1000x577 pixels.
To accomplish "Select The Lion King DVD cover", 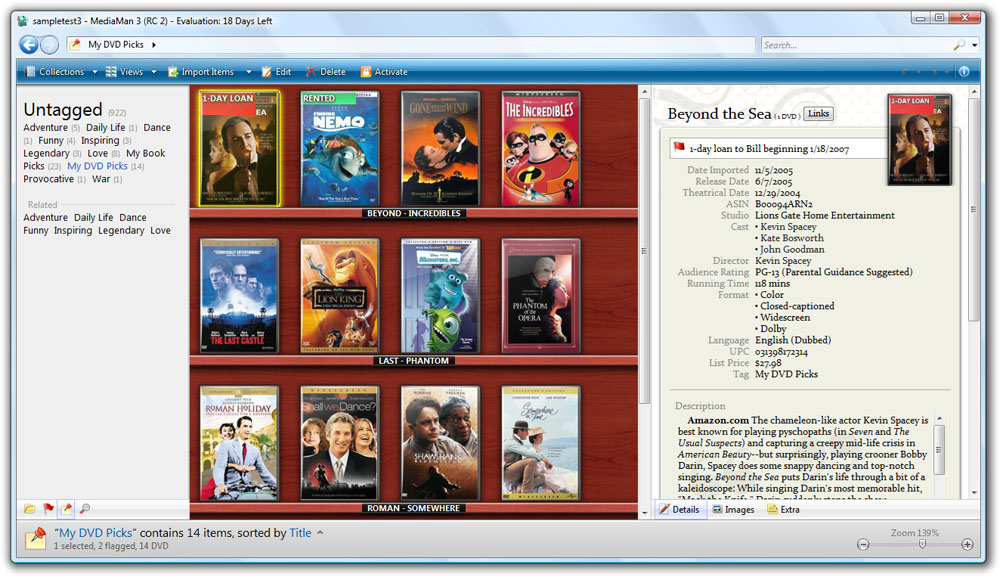I will pyautogui.click(x=340, y=296).
